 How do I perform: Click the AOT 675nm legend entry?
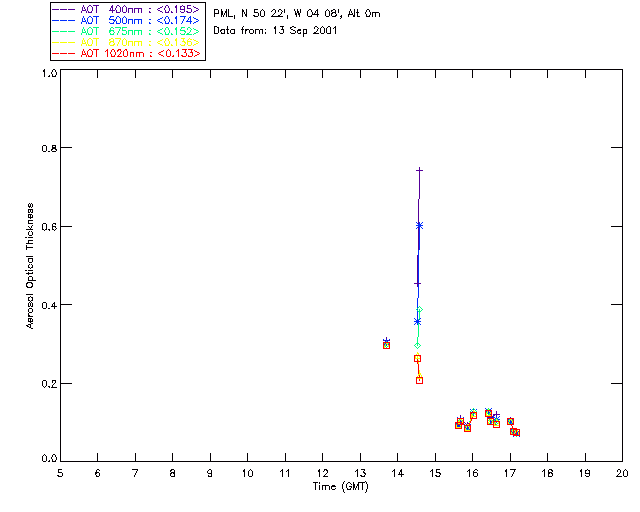[x=126, y=31]
